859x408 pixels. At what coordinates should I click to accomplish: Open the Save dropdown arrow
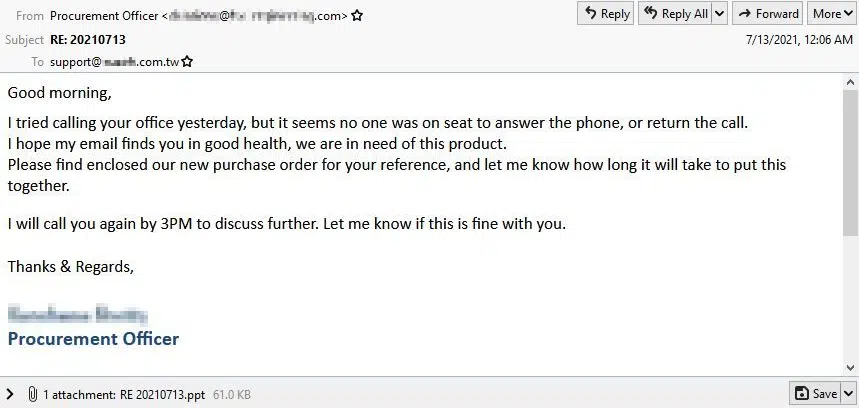[x=848, y=393]
